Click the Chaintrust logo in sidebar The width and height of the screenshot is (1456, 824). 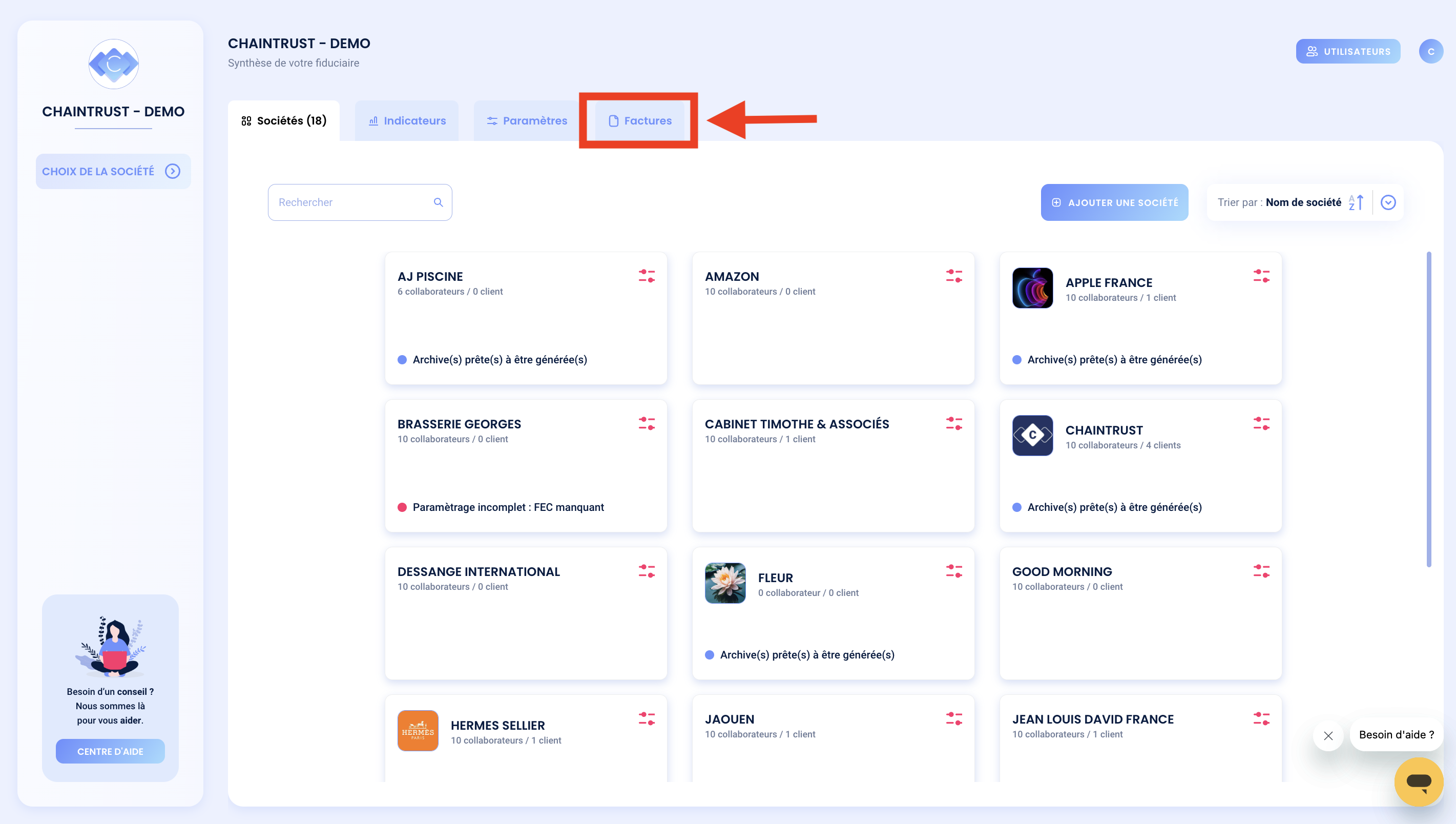coord(114,64)
